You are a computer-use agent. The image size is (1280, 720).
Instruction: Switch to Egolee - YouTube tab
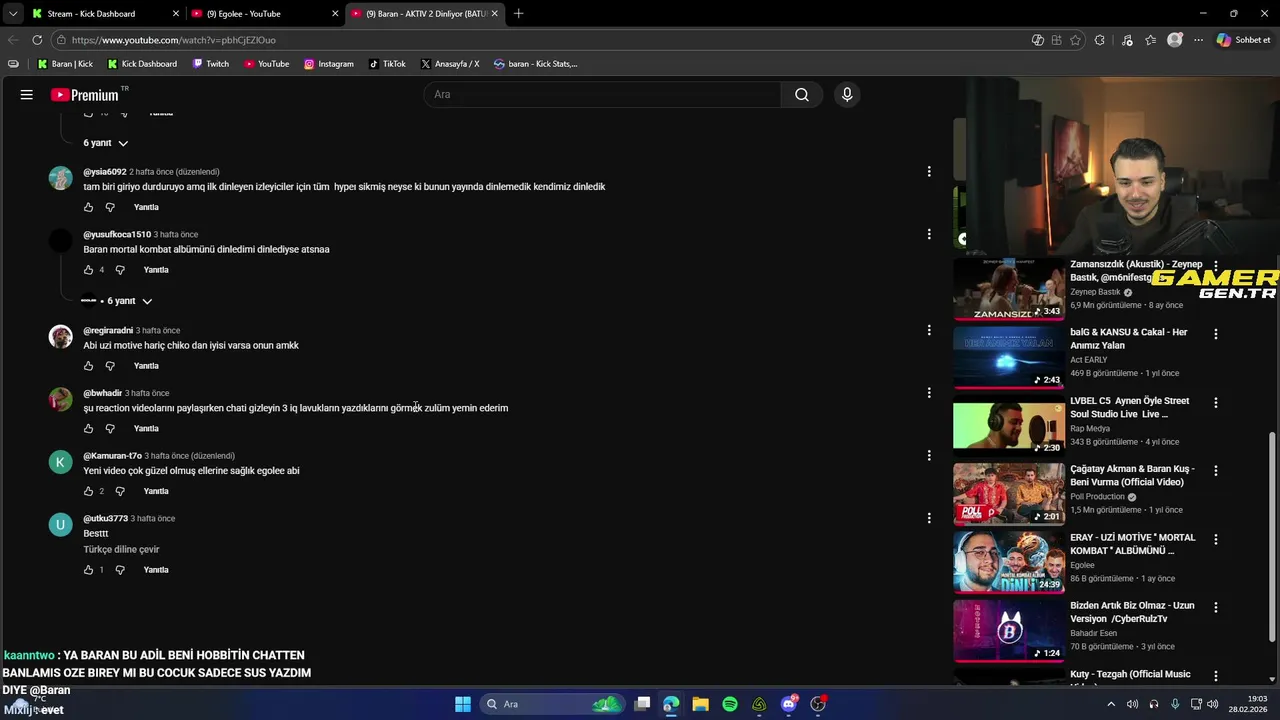(x=264, y=14)
